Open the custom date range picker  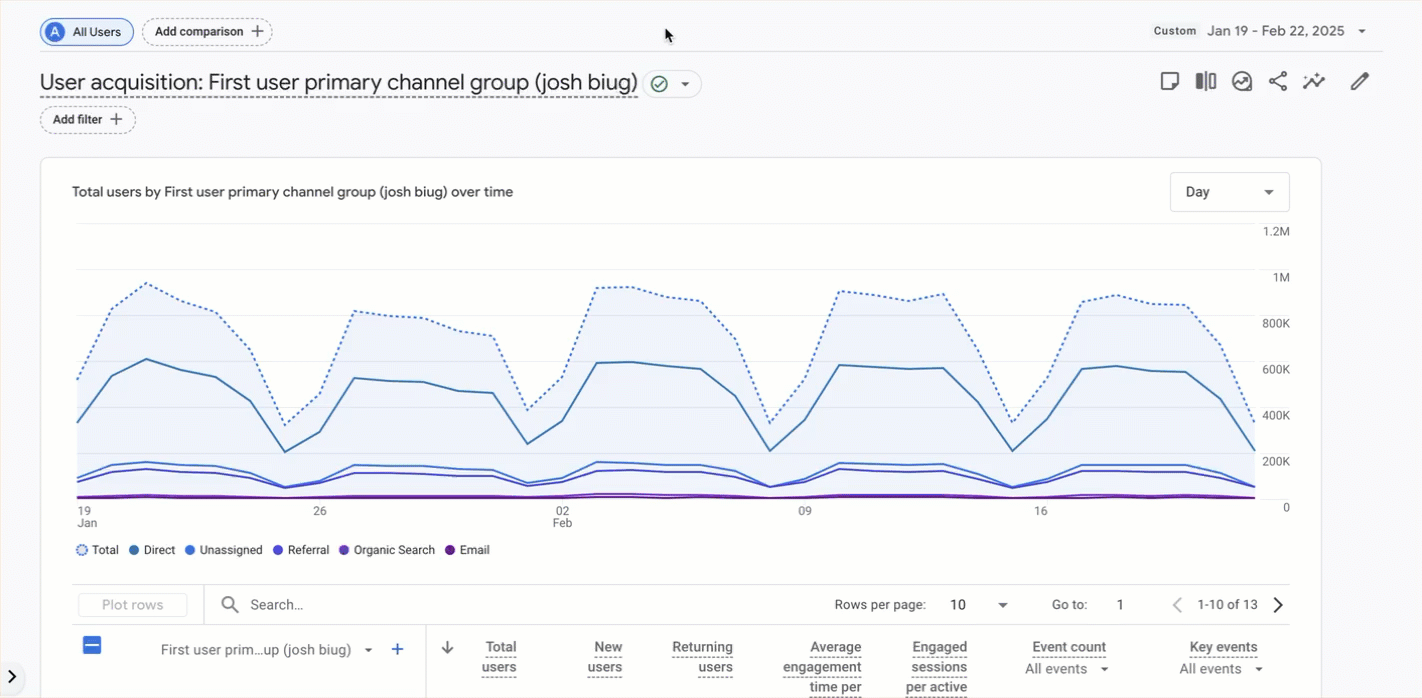[1262, 31]
